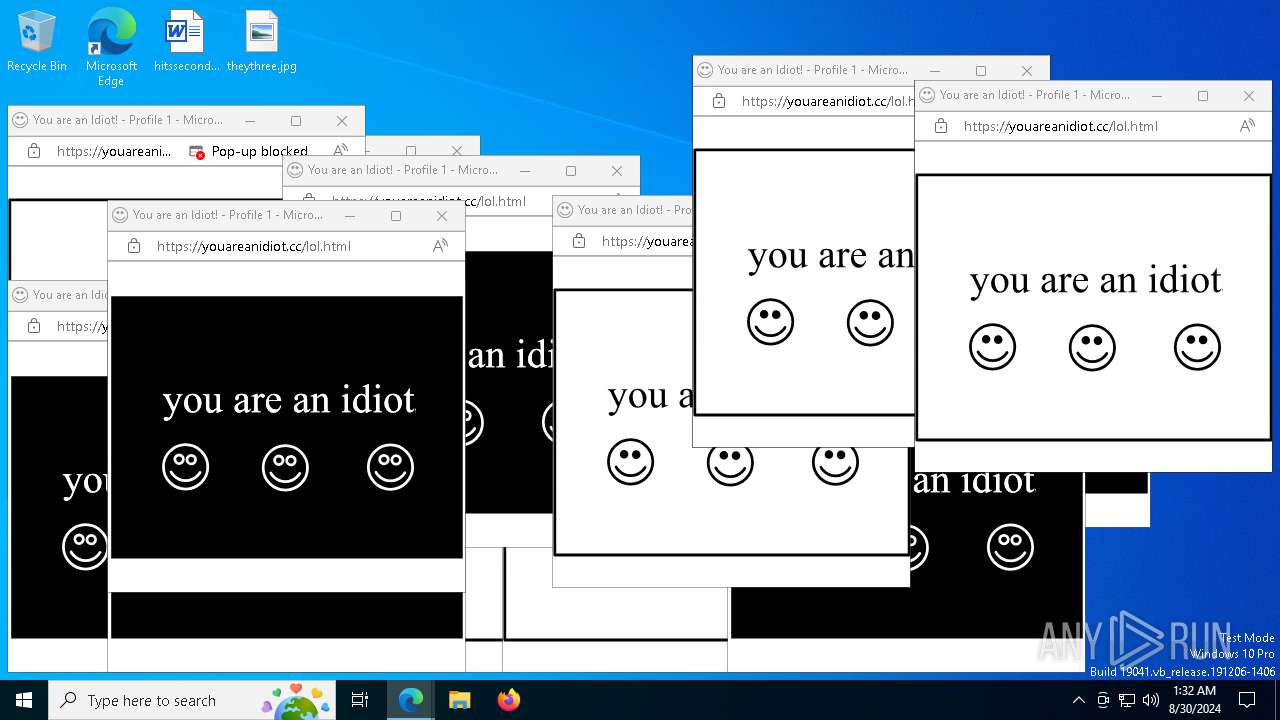Maximize the rightmost white window
Viewport: 1280px width, 720px height.
pos(1203,96)
